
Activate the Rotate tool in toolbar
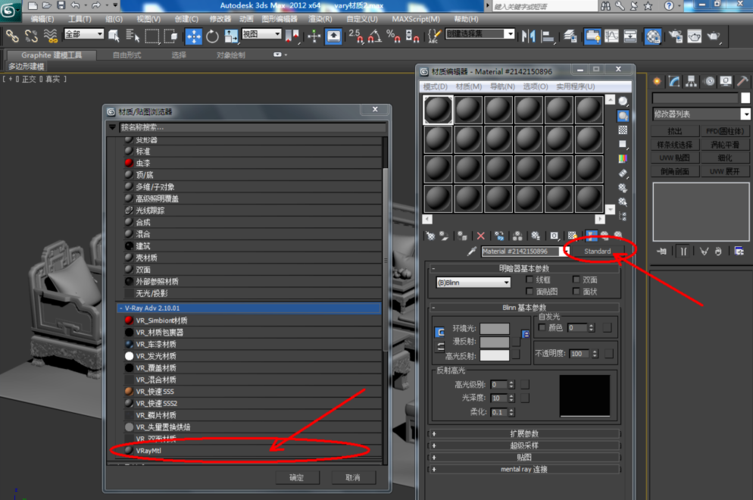212,37
